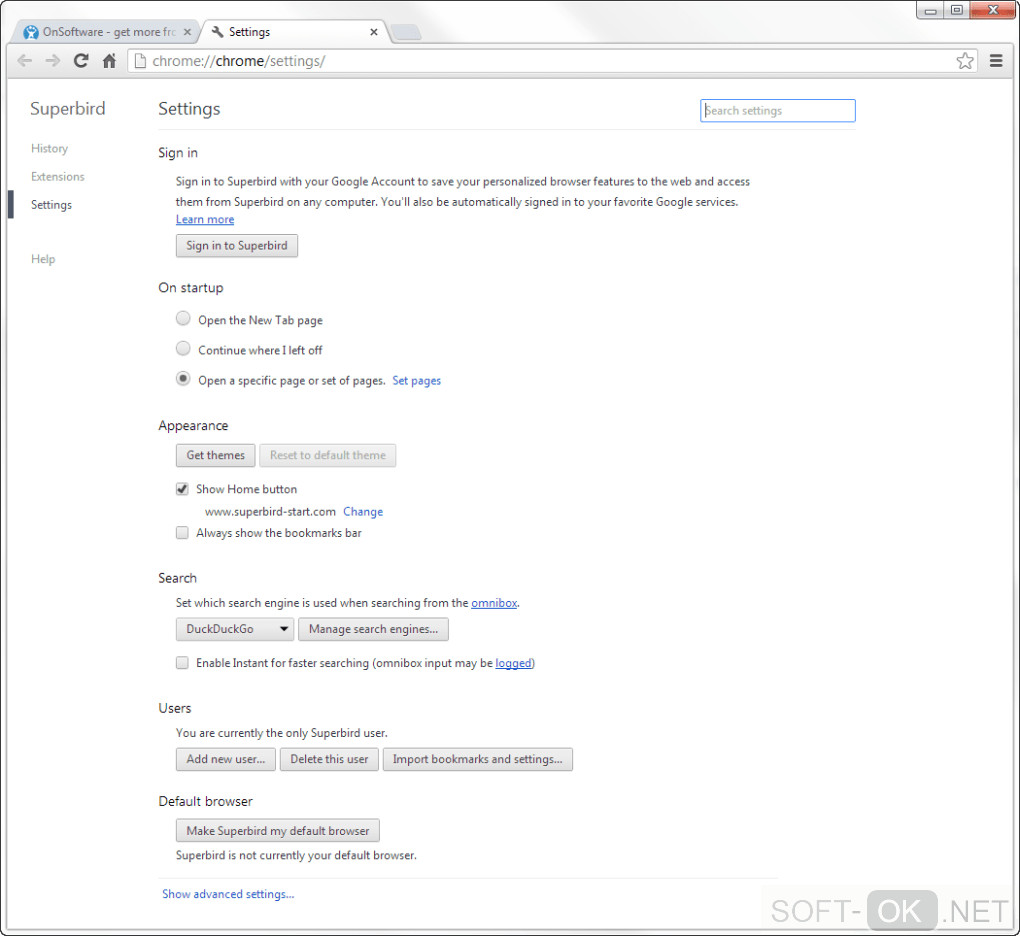Open the Learn more link

(205, 220)
